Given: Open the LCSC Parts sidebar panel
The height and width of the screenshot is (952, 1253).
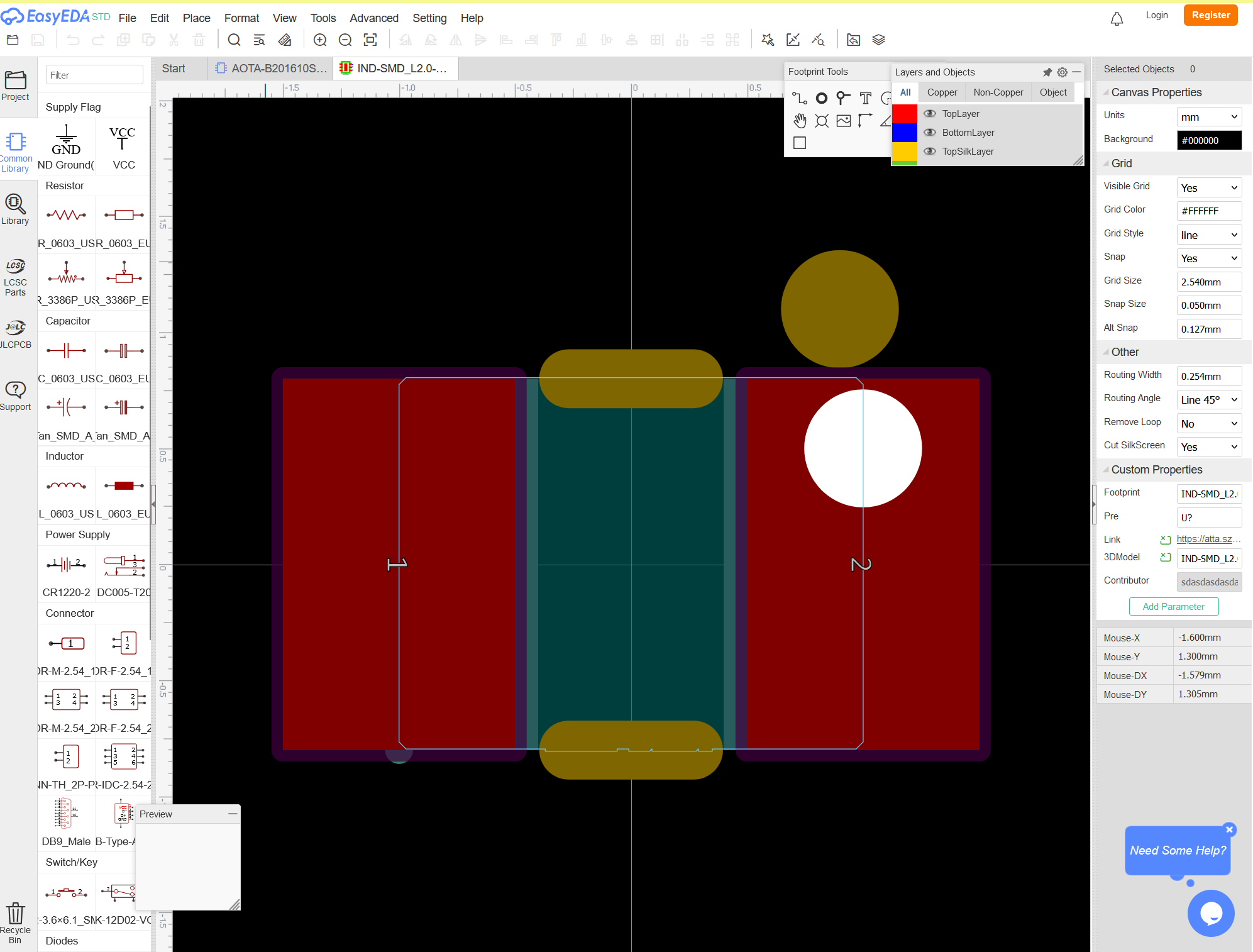Looking at the screenshot, I should point(15,277).
